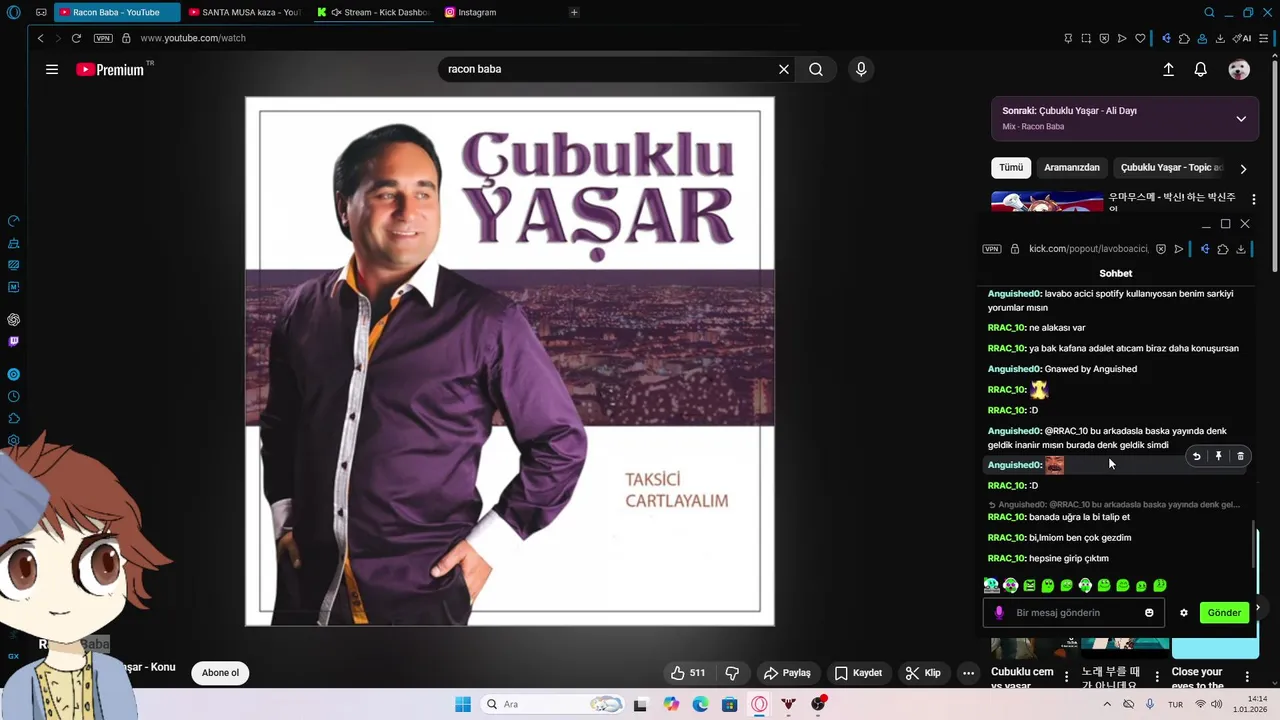1280x720 pixels.
Task: Dislike the video using thumbs-down
Action: pos(732,673)
